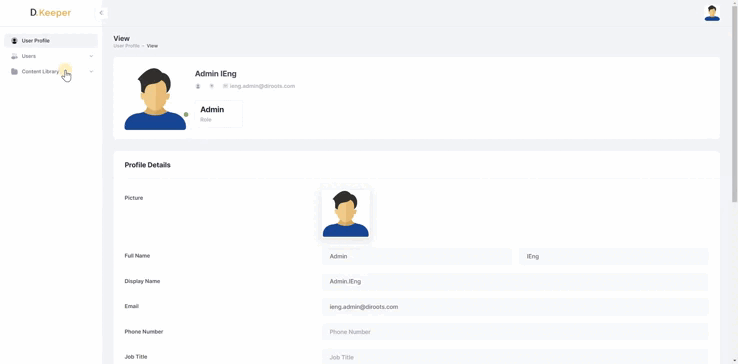Screen dimensions: 738x364
Task: Click the Phone Number input field
Action: [x=515, y=332]
